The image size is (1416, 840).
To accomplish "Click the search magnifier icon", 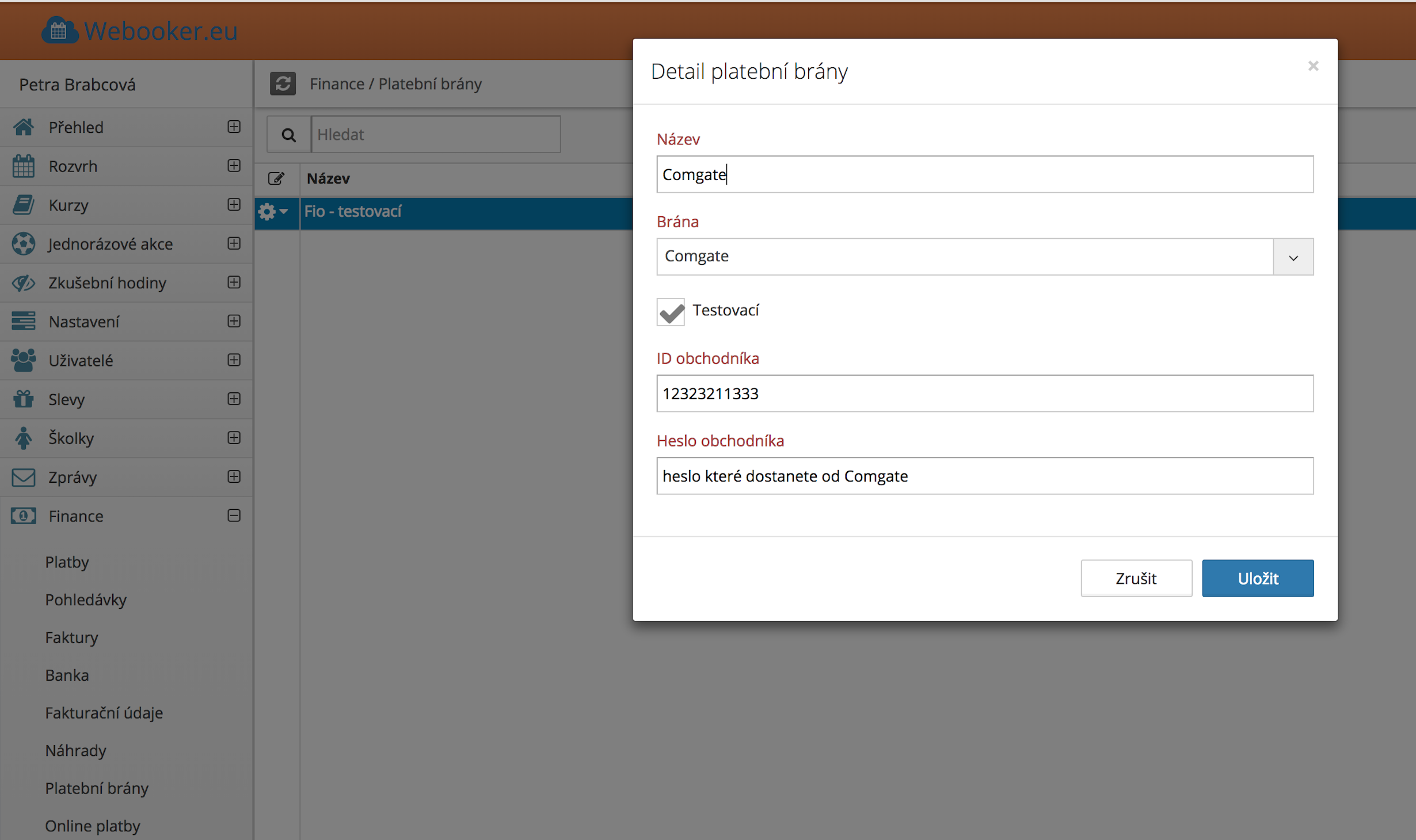I will (288, 135).
